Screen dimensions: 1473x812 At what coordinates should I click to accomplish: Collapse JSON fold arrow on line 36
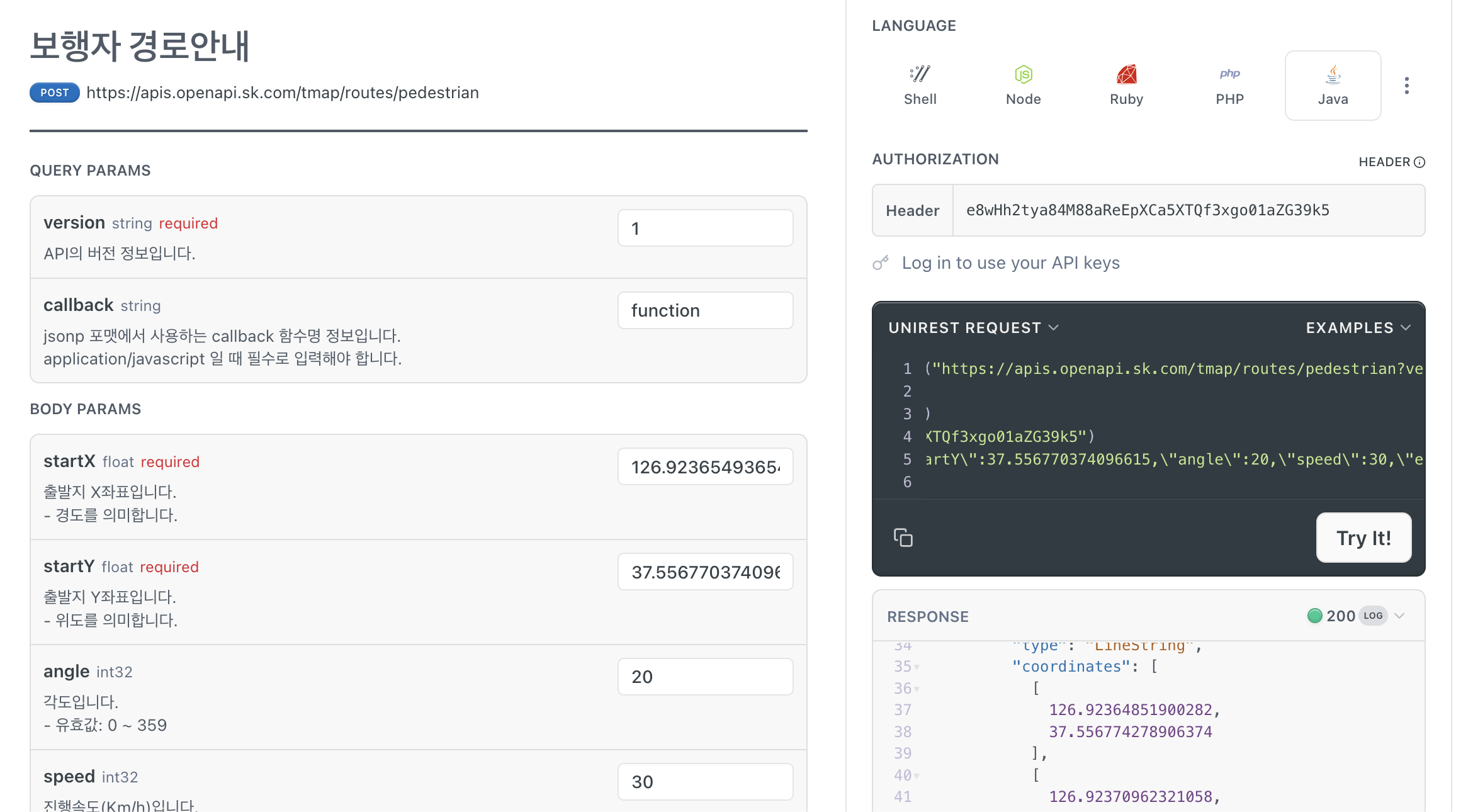pos(917,689)
